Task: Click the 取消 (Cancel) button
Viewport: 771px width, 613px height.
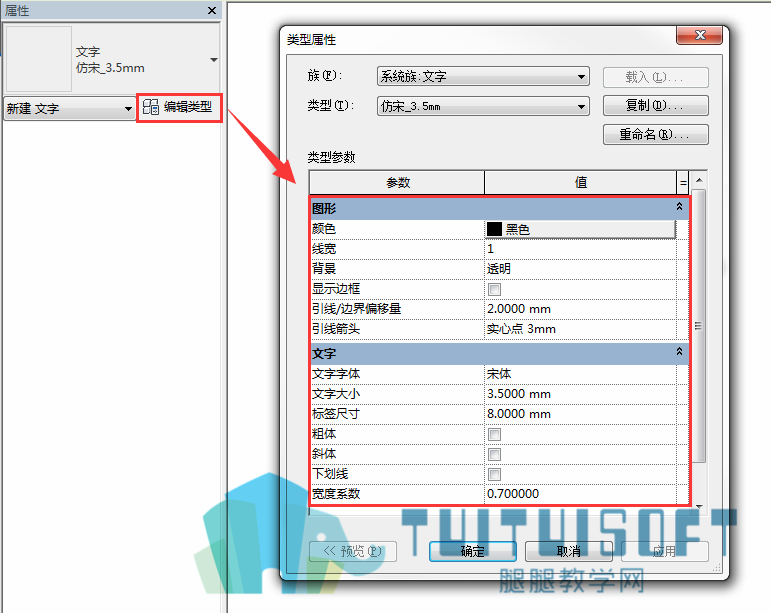Action: [x=568, y=552]
